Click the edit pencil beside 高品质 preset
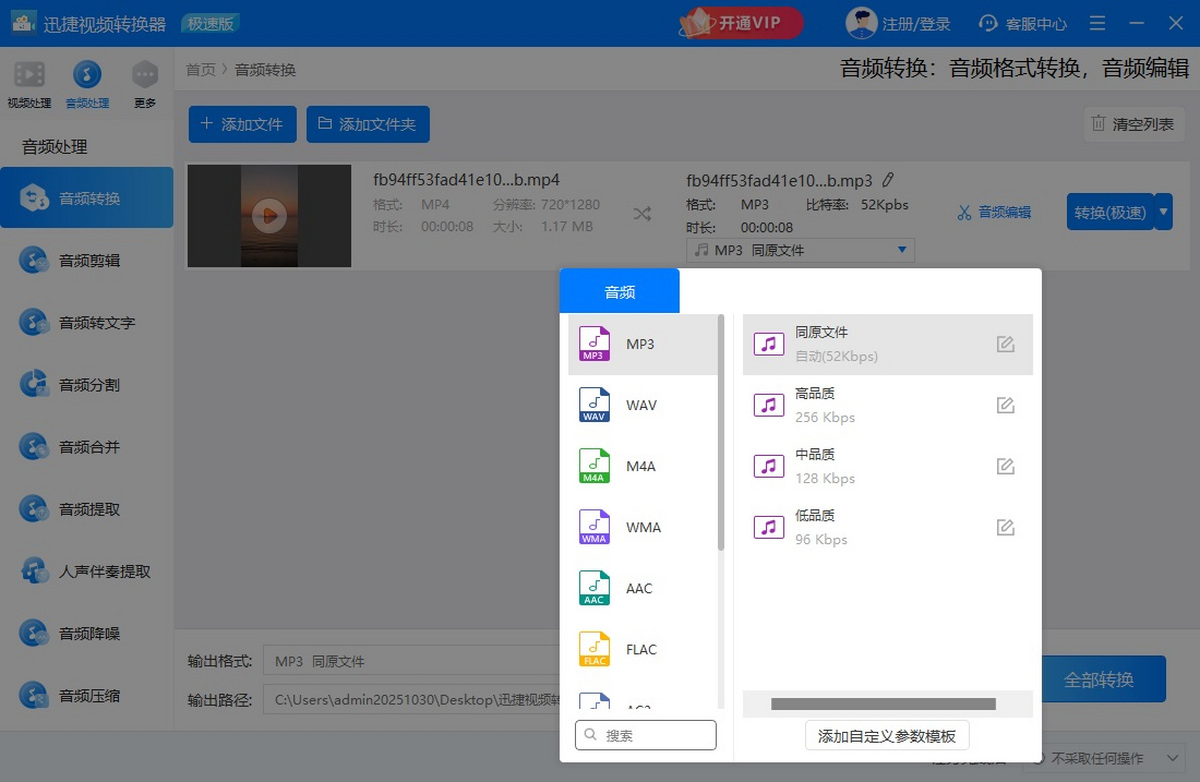1200x782 pixels. coord(1005,405)
